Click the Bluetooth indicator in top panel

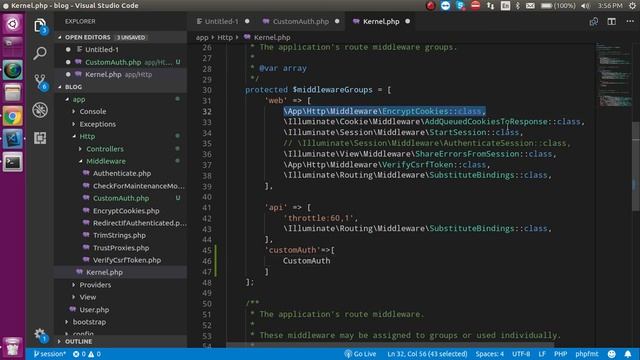point(518,6)
